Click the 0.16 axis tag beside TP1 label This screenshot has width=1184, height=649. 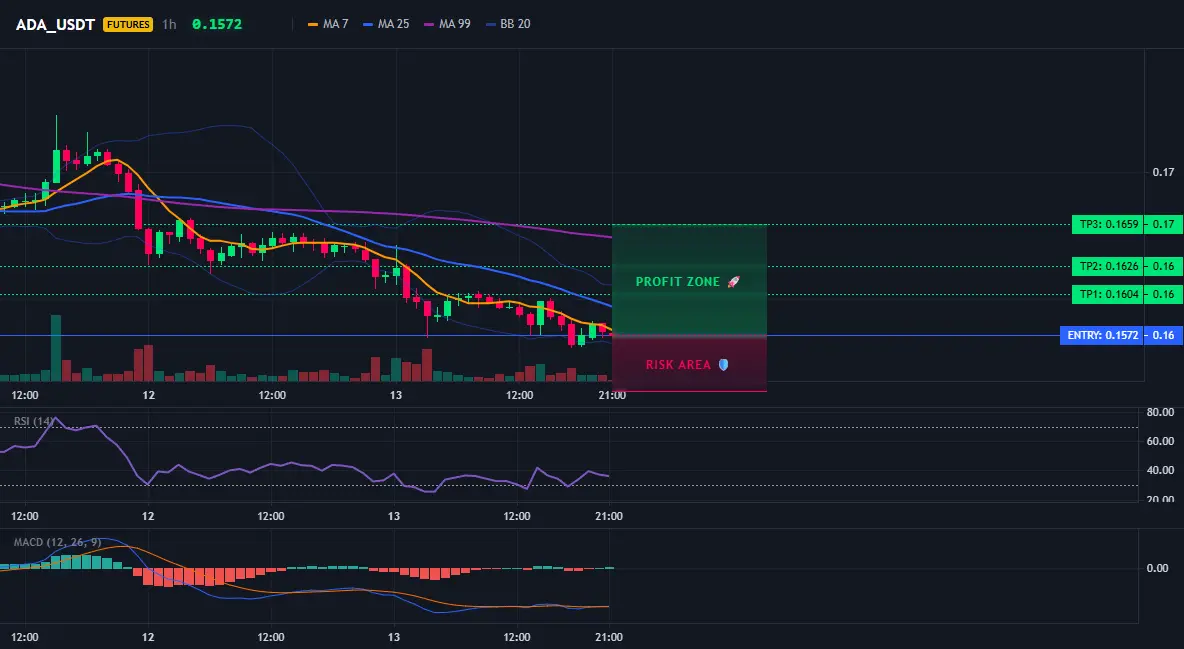1164,295
